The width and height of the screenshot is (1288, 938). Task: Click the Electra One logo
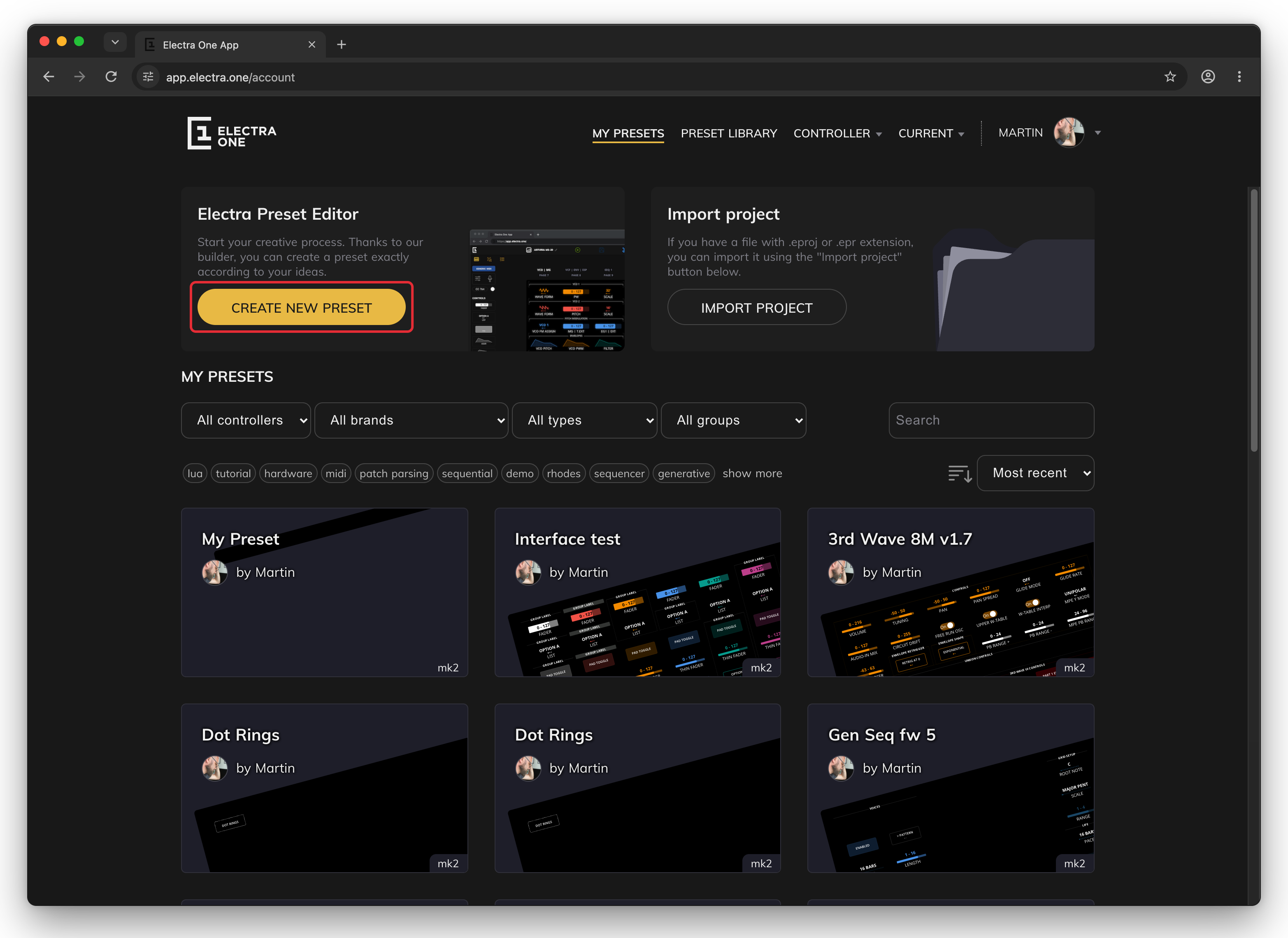click(232, 133)
